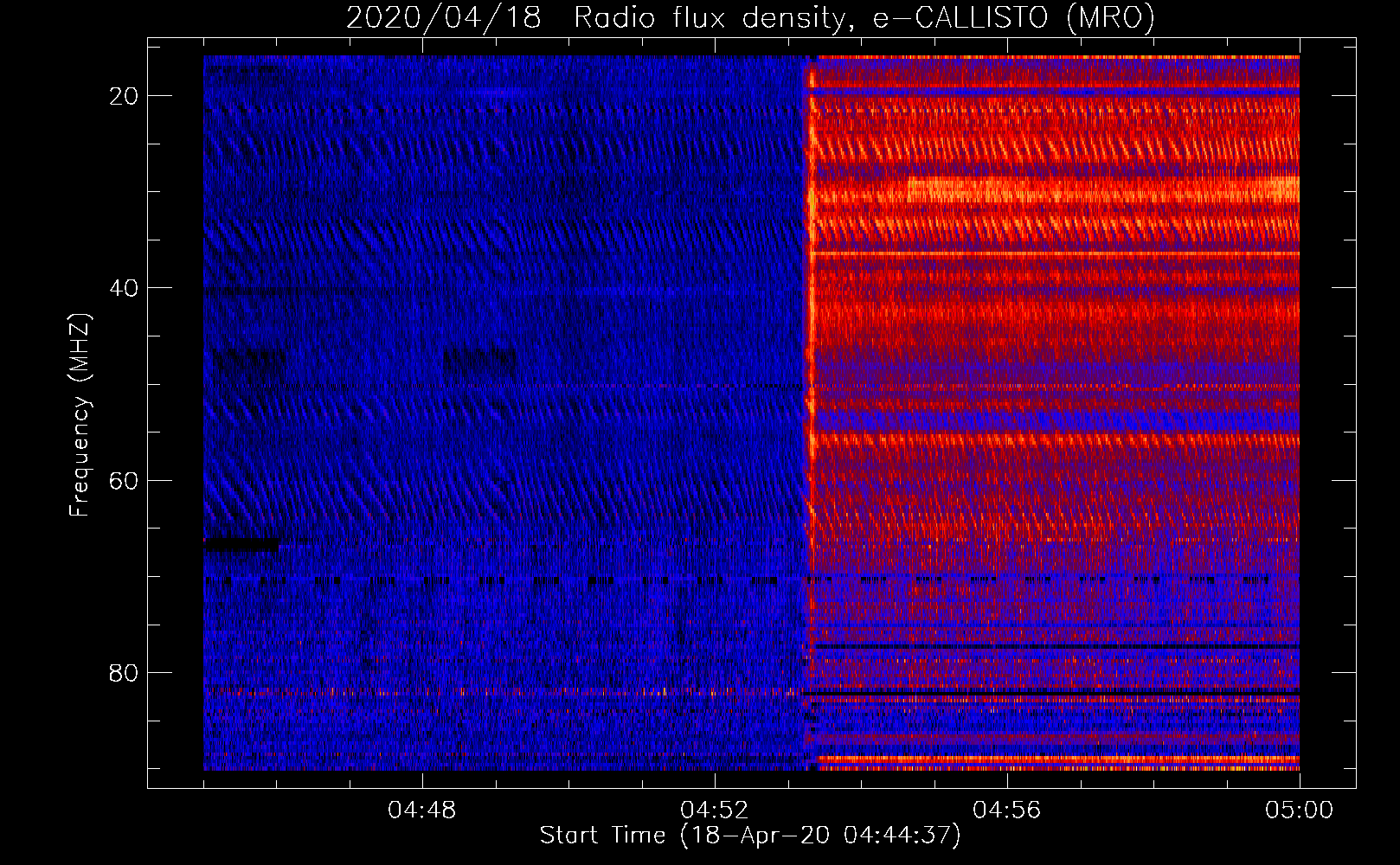
Task: Click the 04:56 time tick label
Action: tap(1007, 811)
